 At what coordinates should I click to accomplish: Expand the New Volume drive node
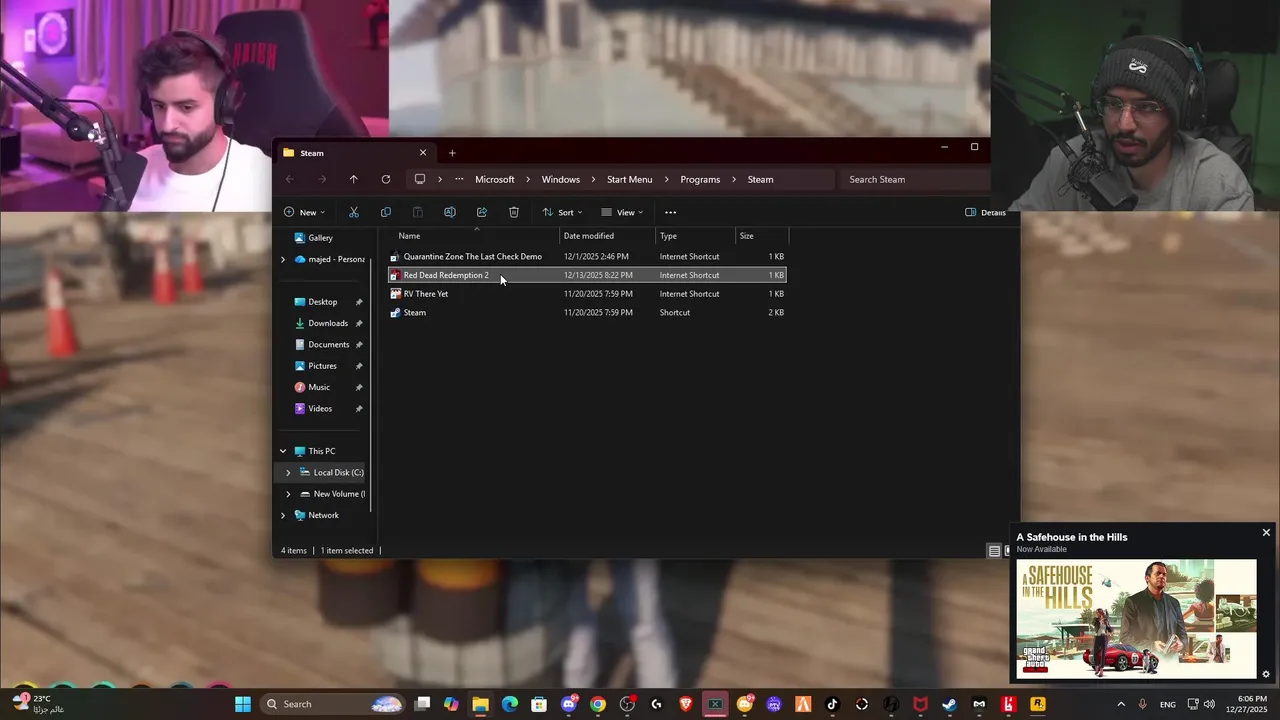289,494
